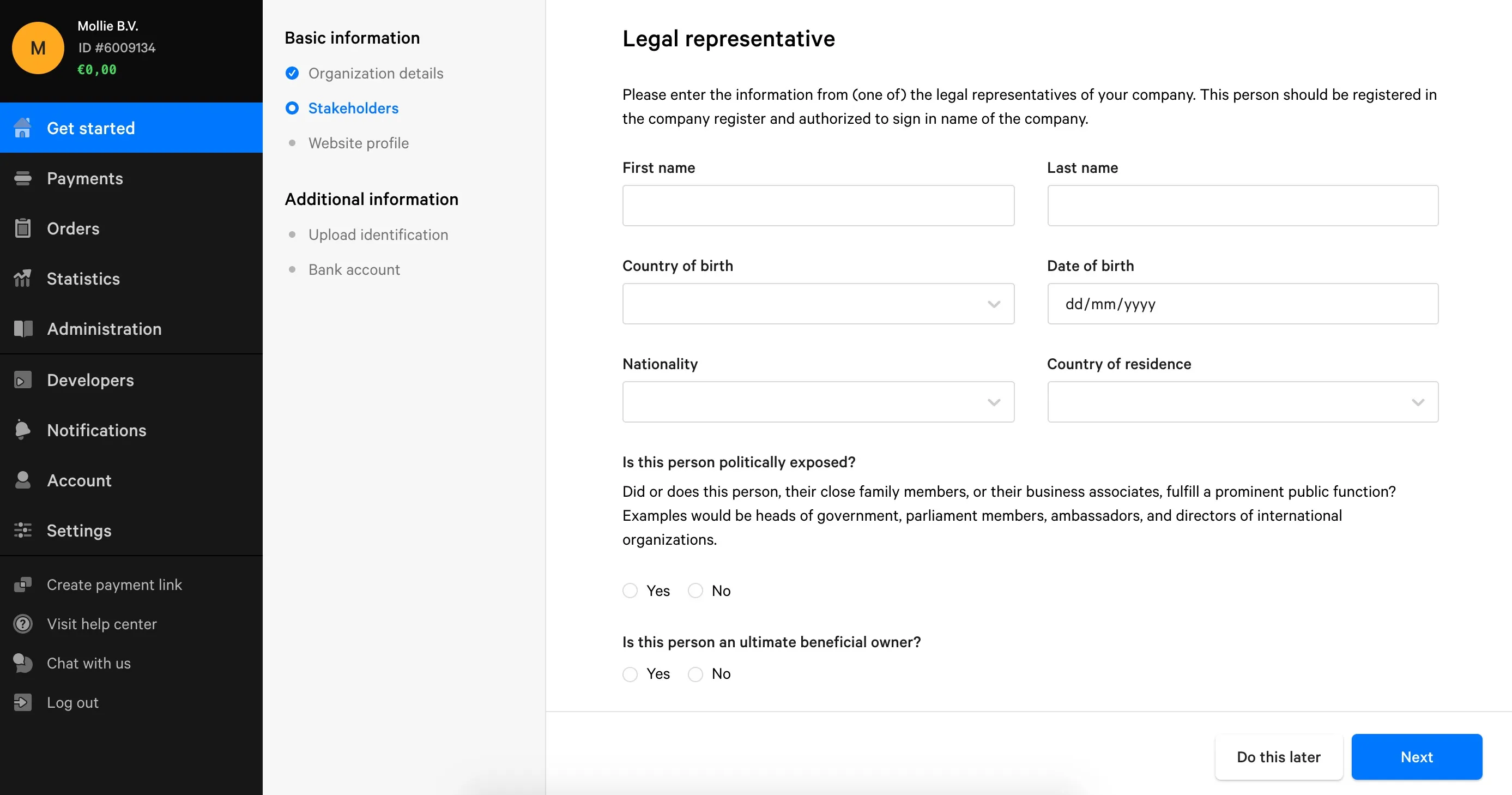Image resolution: width=1512 pixels, height=795 pixels.
Task: Click the Do this later button
Action: (1278, 757)
